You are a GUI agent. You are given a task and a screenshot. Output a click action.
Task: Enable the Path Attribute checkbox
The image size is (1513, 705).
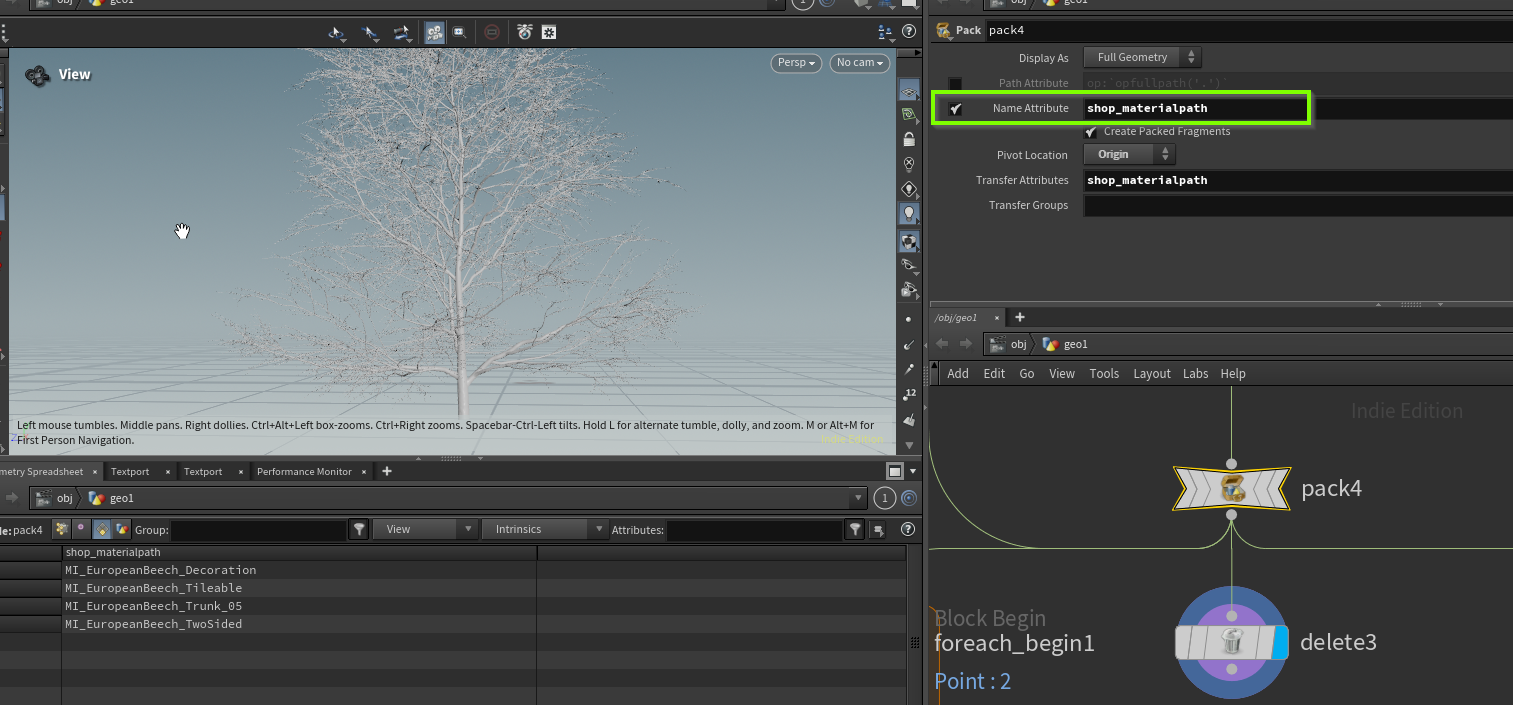955,83
